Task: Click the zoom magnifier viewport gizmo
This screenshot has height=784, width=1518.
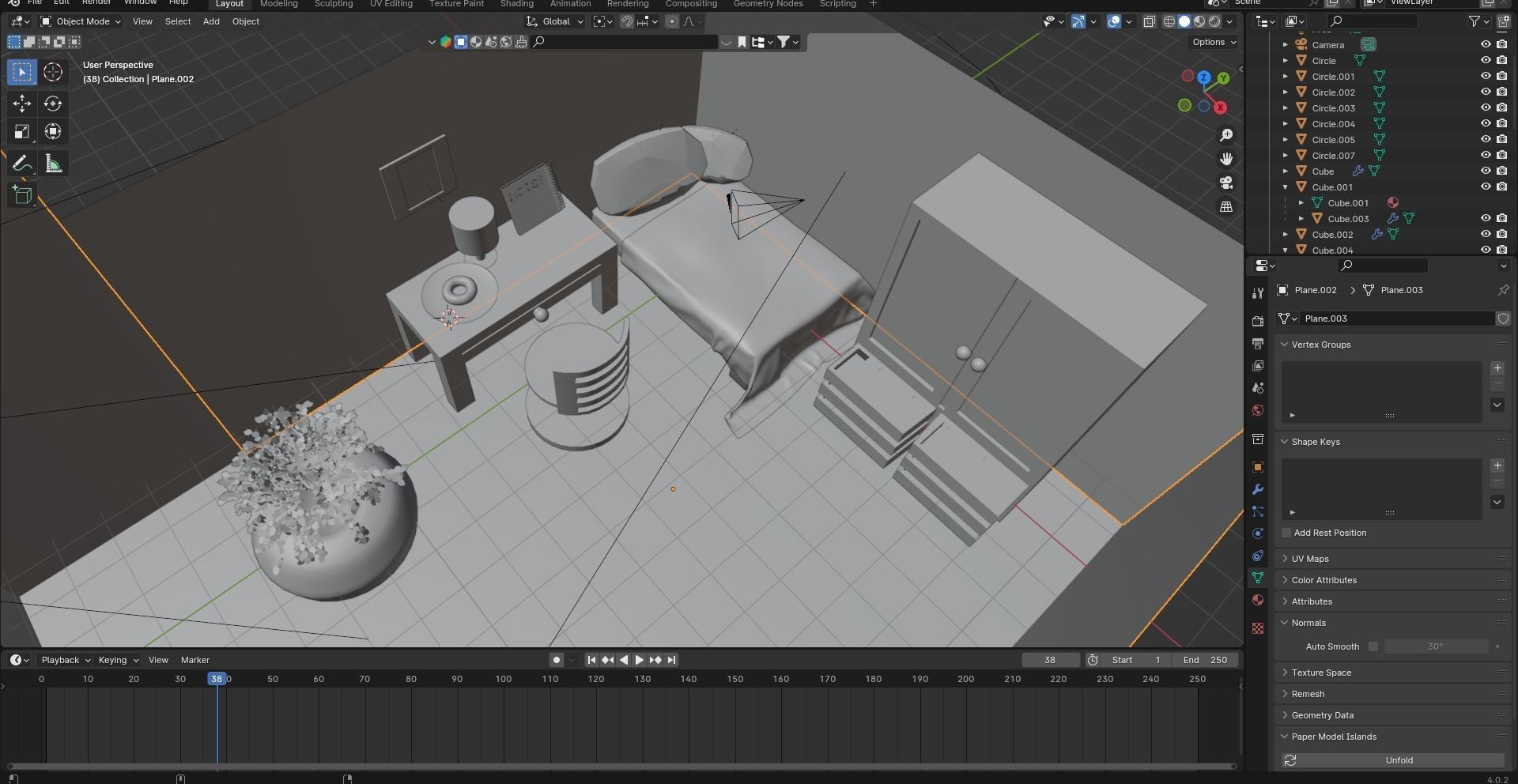Action: (1226, 136)
